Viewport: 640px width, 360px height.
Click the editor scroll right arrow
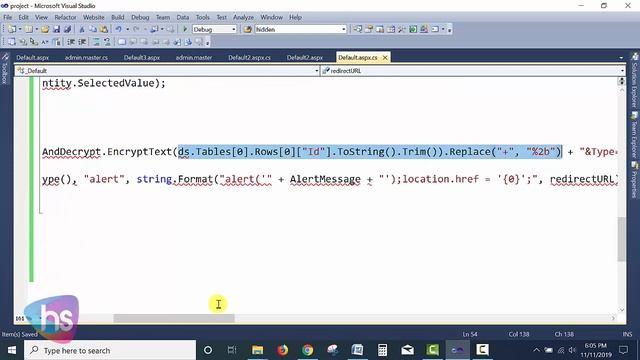[613, 318]
